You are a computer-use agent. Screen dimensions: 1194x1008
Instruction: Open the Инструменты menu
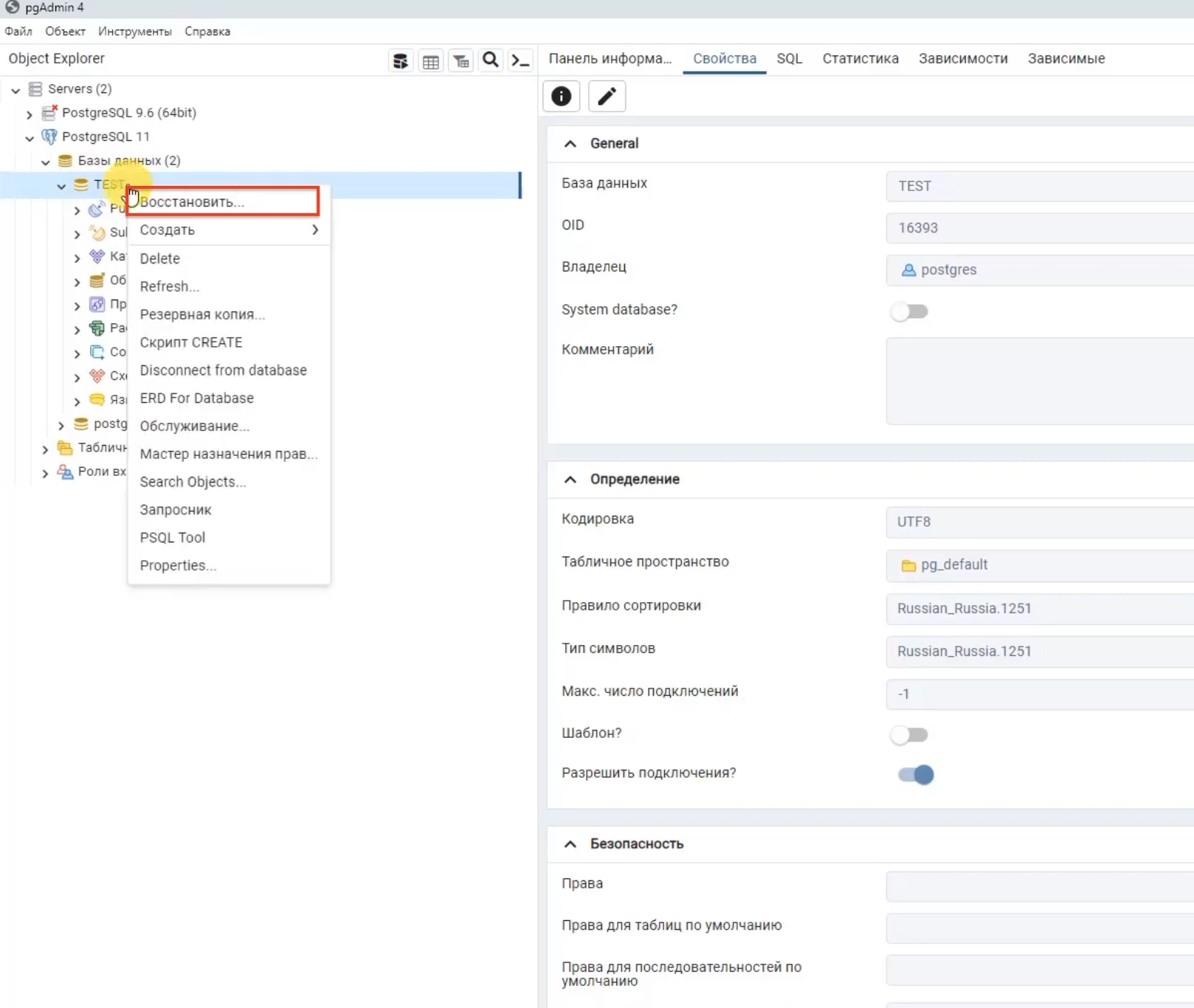(x=134, y=31)
